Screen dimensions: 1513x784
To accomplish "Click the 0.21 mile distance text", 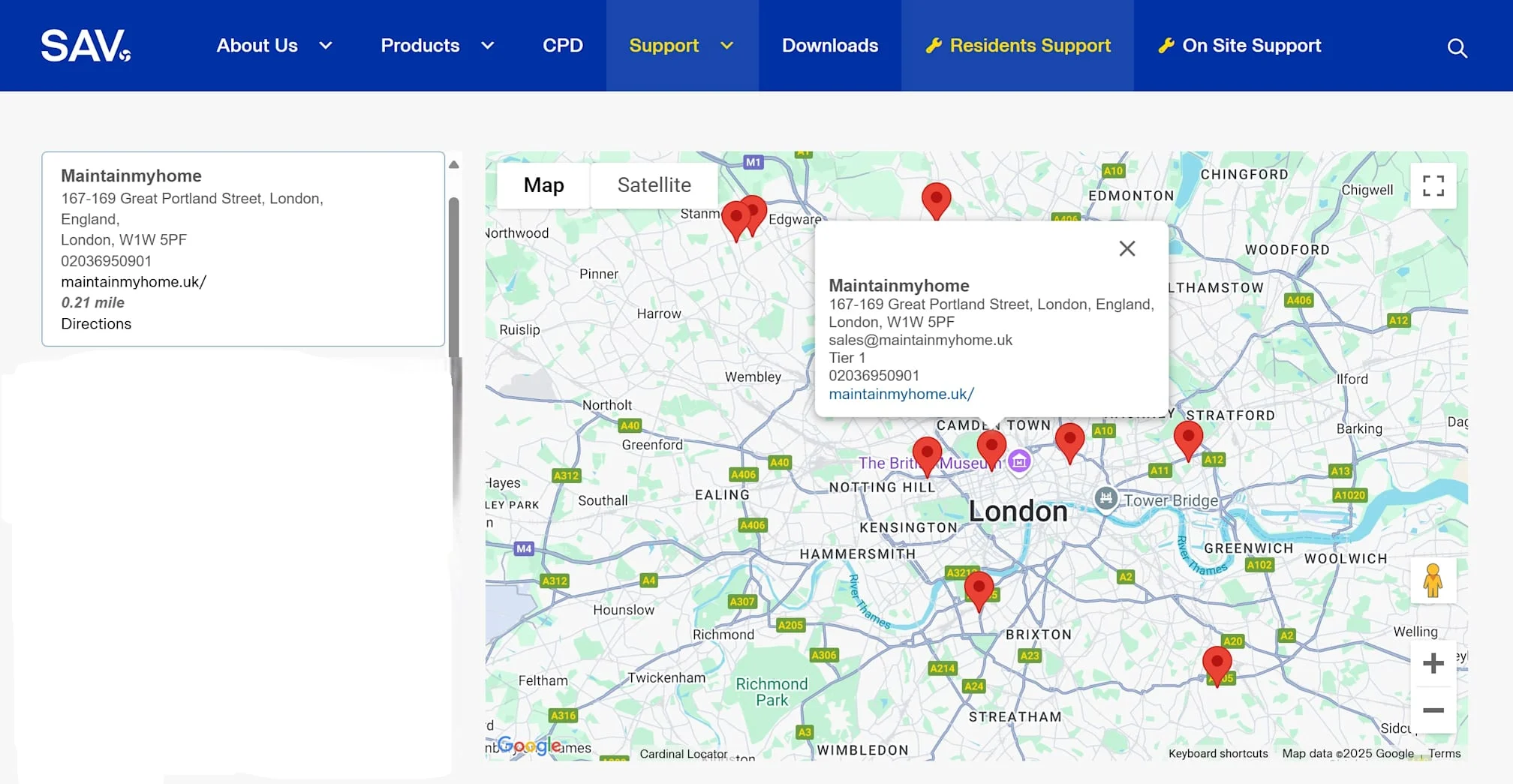I will point(92,303).
